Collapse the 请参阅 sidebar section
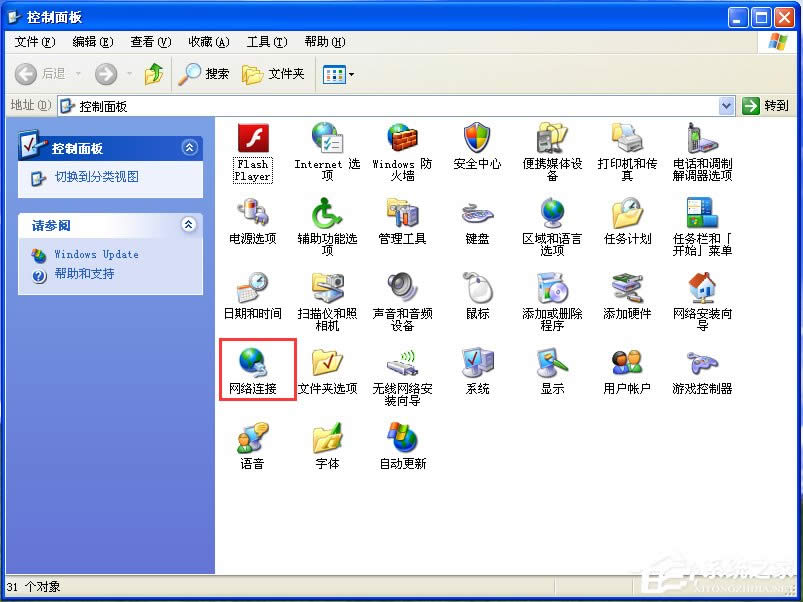Viewport: 803px width, 602px height. point(189,225)
